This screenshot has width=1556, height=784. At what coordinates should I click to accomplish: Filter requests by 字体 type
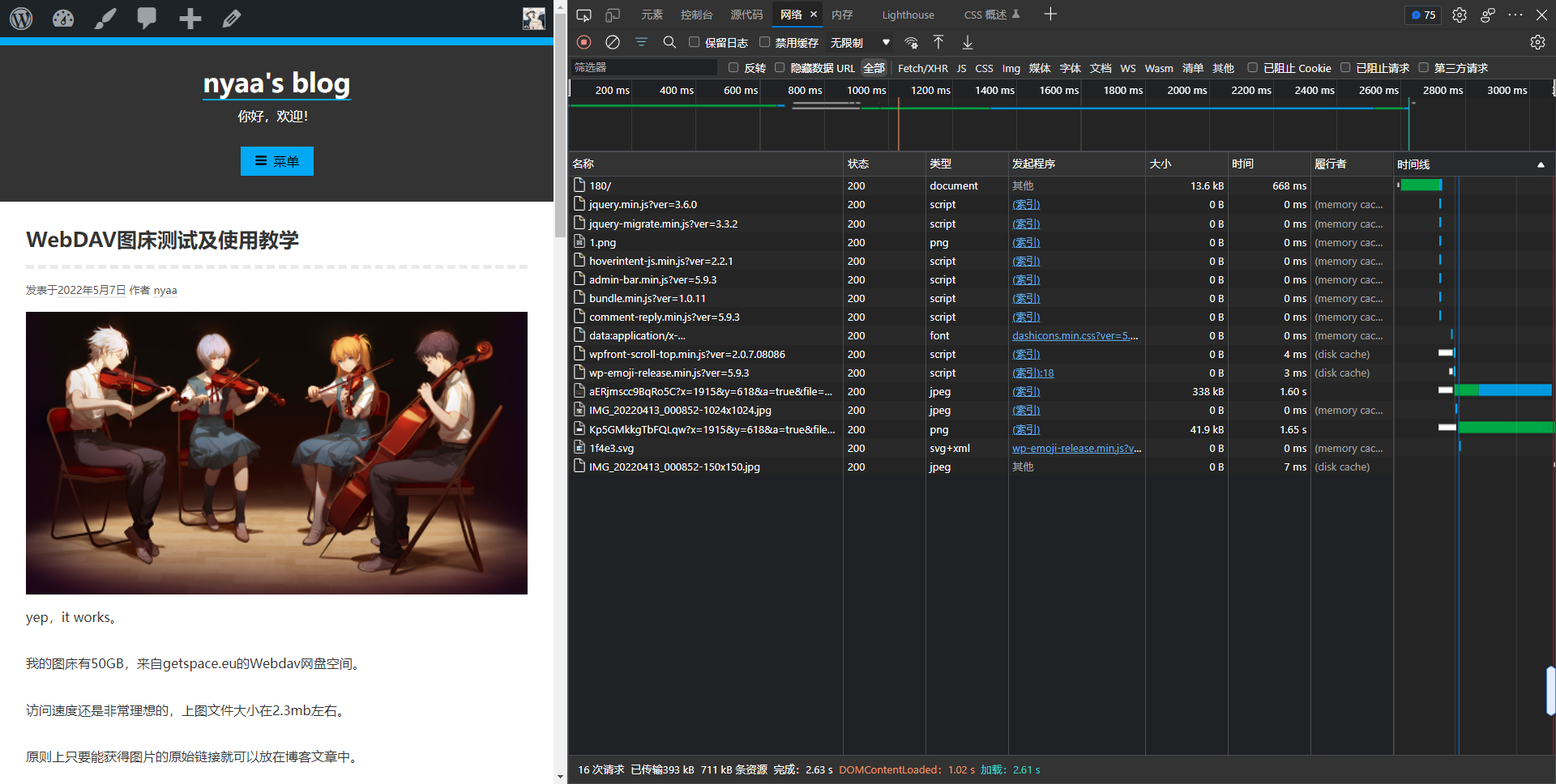tap(1070, 68)
